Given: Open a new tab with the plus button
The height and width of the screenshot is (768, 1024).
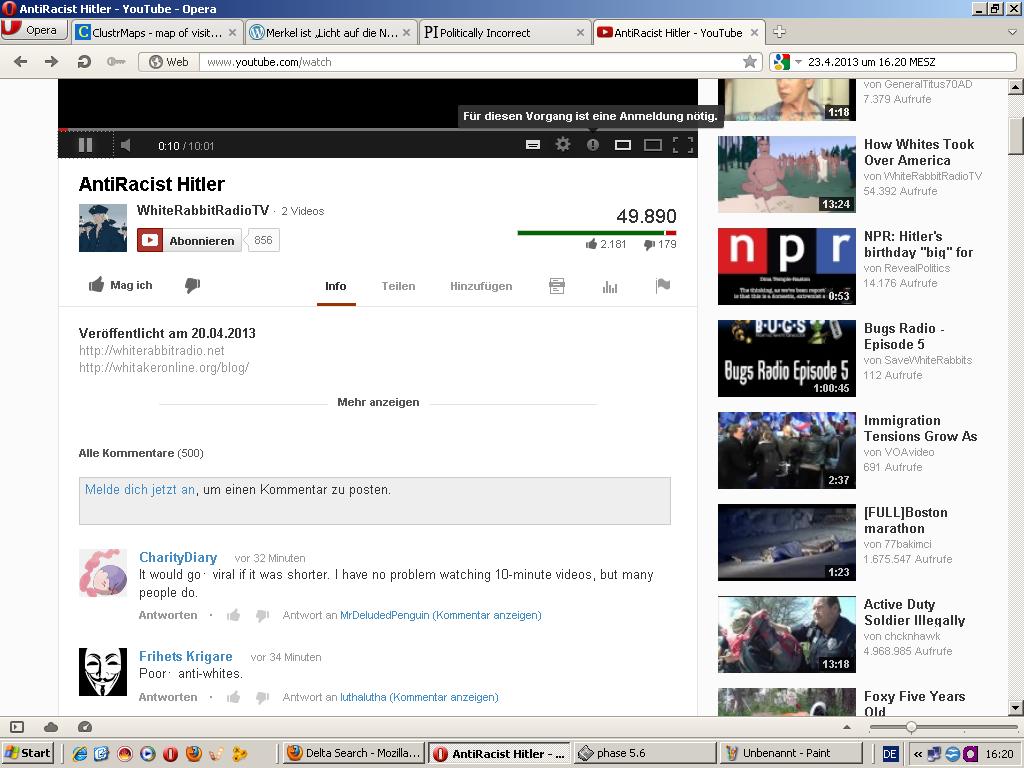Looking at the screenshot, I should tap(779, 31).
